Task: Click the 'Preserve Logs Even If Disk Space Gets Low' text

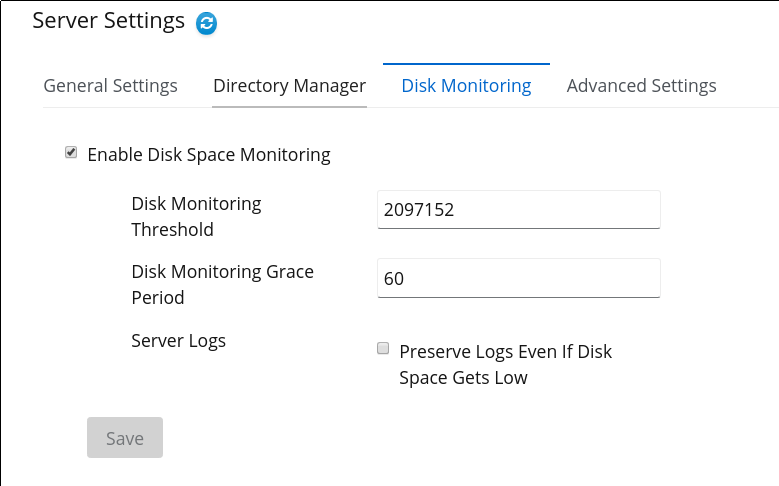Action: [x=505, y=364]
